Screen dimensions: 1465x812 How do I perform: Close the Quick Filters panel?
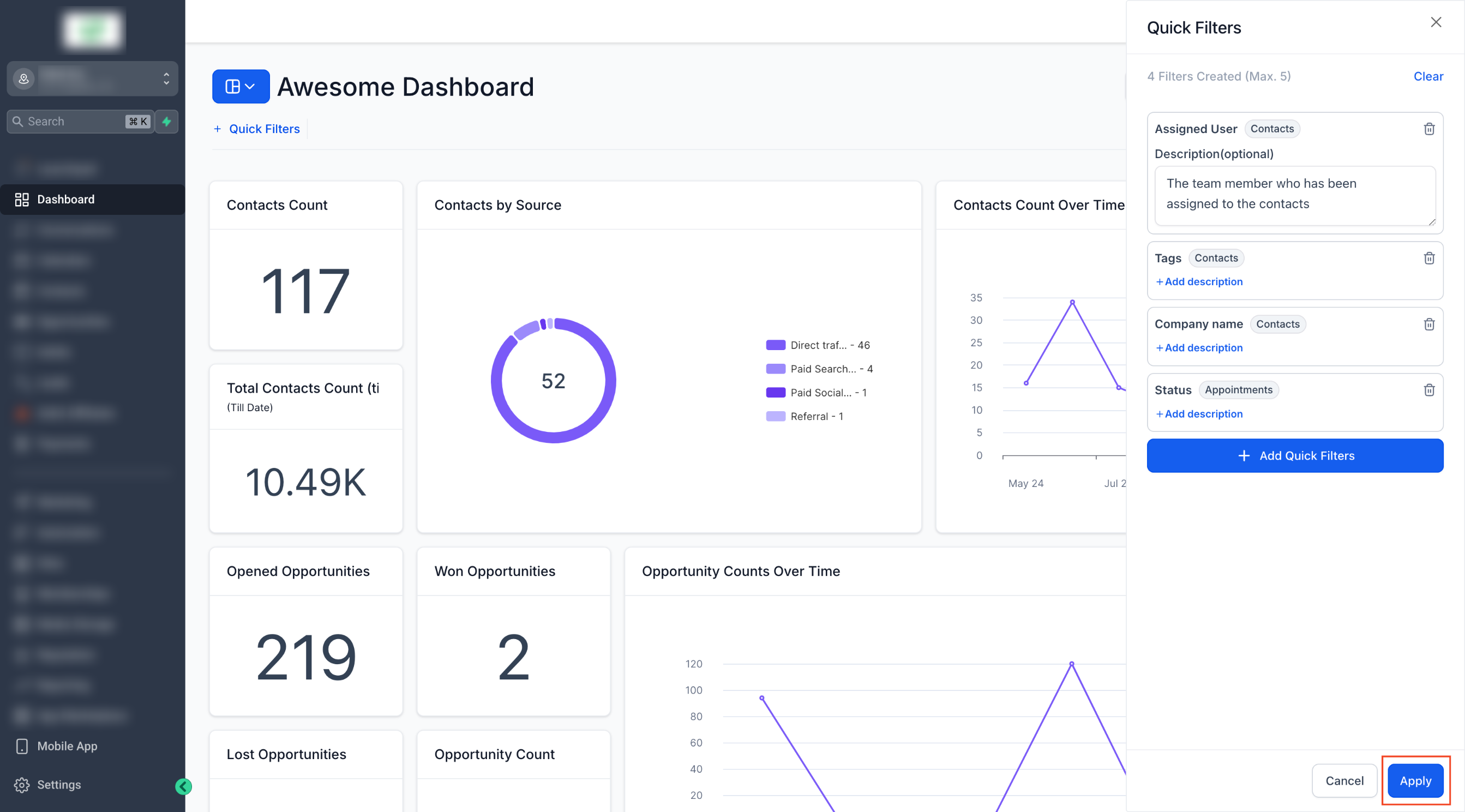(1436, 22)
